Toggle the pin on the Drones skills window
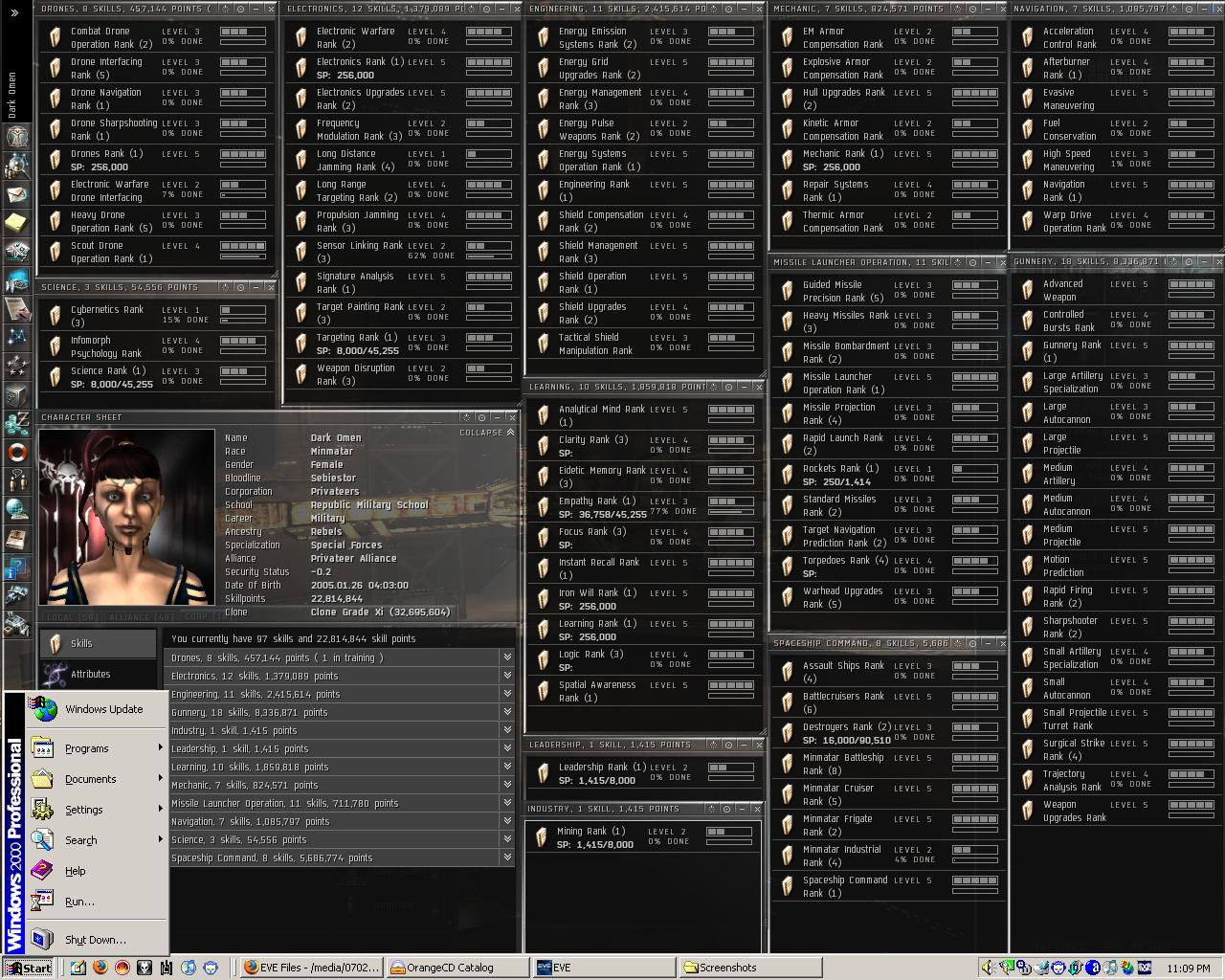Screen dimensions: 1225x980 pos(240,9)
